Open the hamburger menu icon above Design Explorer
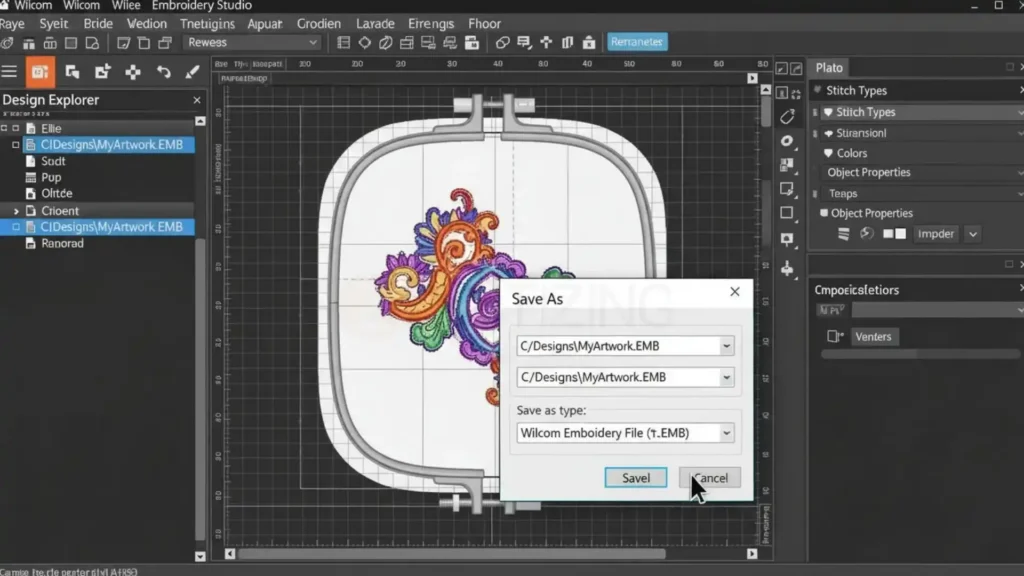The image size is (1024, 576). (9, 72)
